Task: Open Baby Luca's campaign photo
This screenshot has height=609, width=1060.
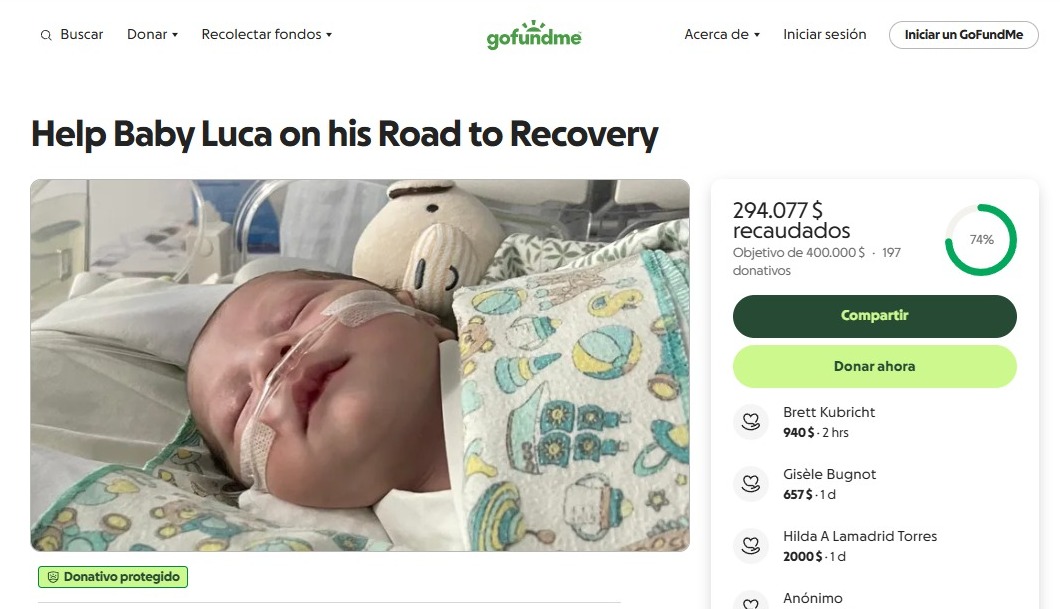Action: click(x=360, y=365)
